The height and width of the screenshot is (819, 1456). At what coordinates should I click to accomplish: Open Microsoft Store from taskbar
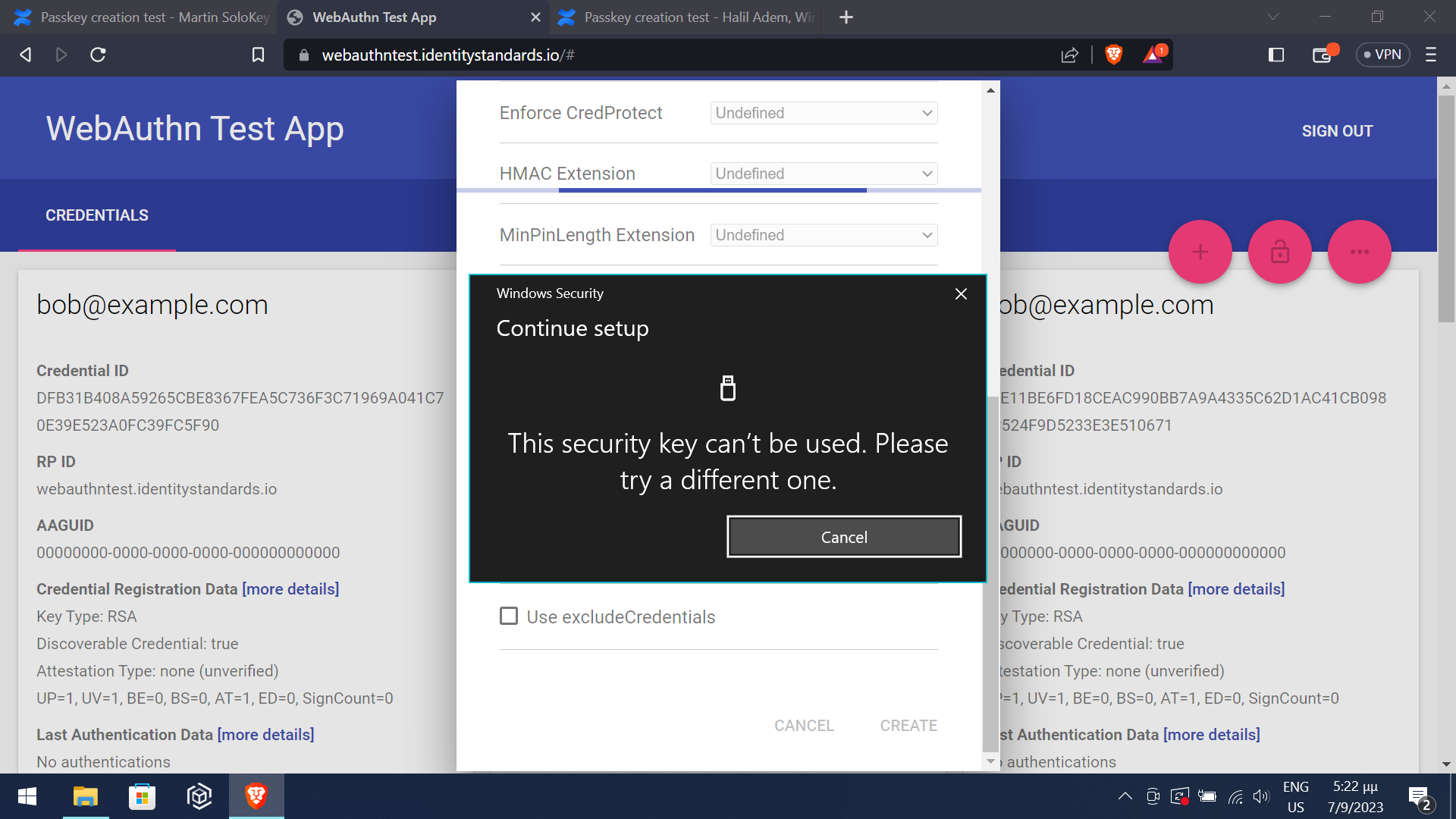coord(142,796)
